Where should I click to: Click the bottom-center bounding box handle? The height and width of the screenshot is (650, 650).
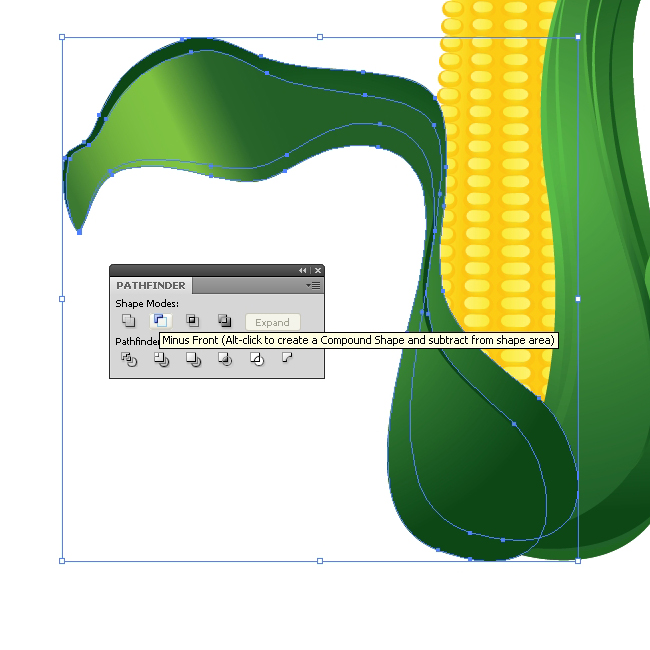[x=320, y=561]
